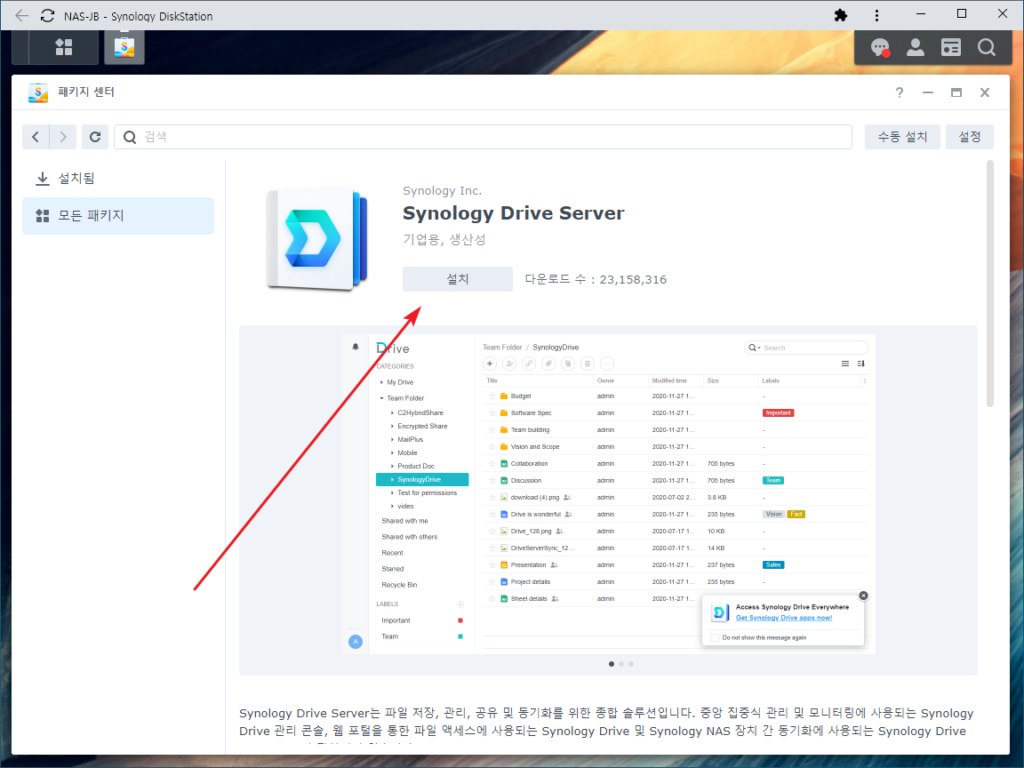
Task: Install Synology Drive Server with the 설치 button
Action: coord(457,279)
